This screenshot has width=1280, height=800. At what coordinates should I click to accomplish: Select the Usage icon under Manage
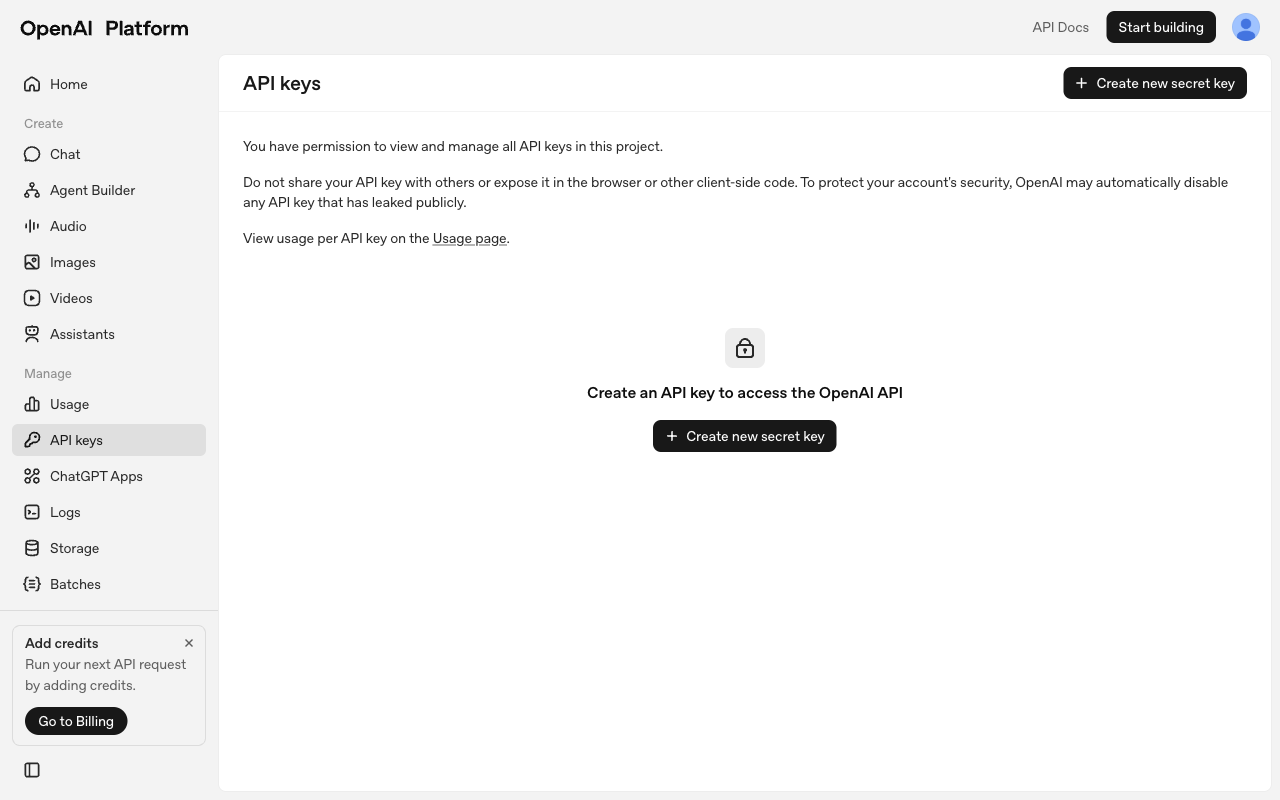coord(32,404)
